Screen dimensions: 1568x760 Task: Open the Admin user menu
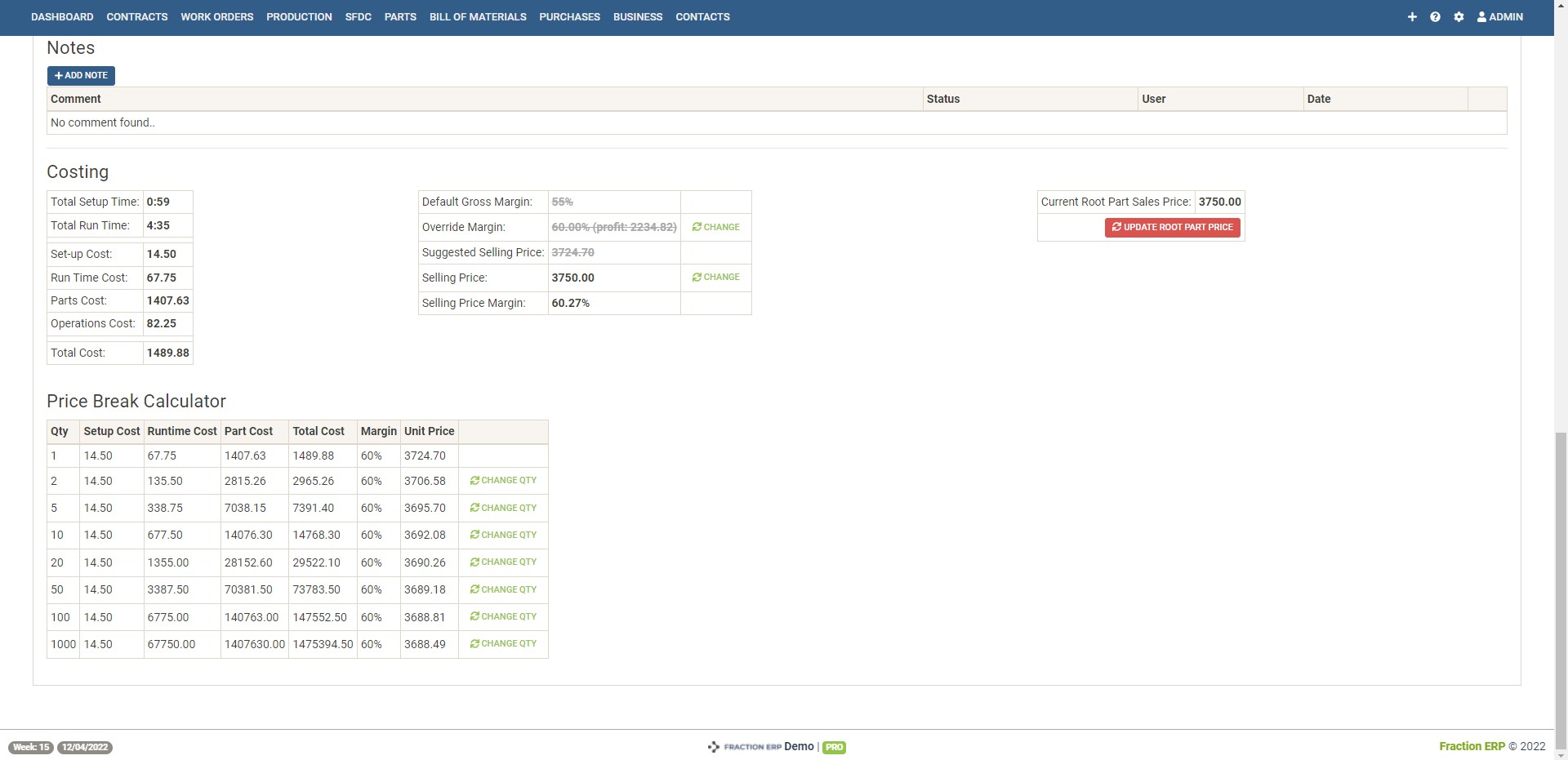[x=1499, y=17]
